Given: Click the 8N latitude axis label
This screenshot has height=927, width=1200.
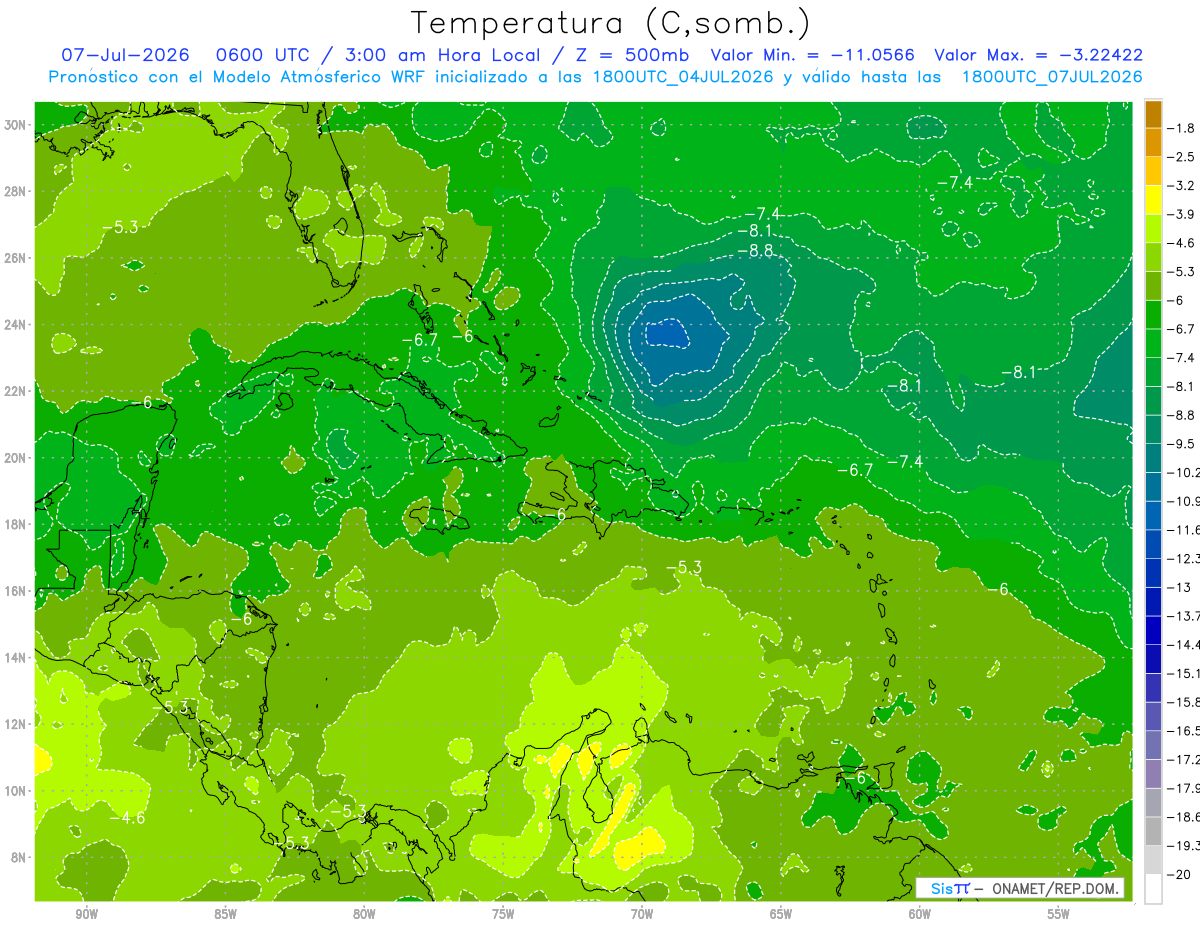Looking at the screenshot, I should pos(18,858).
